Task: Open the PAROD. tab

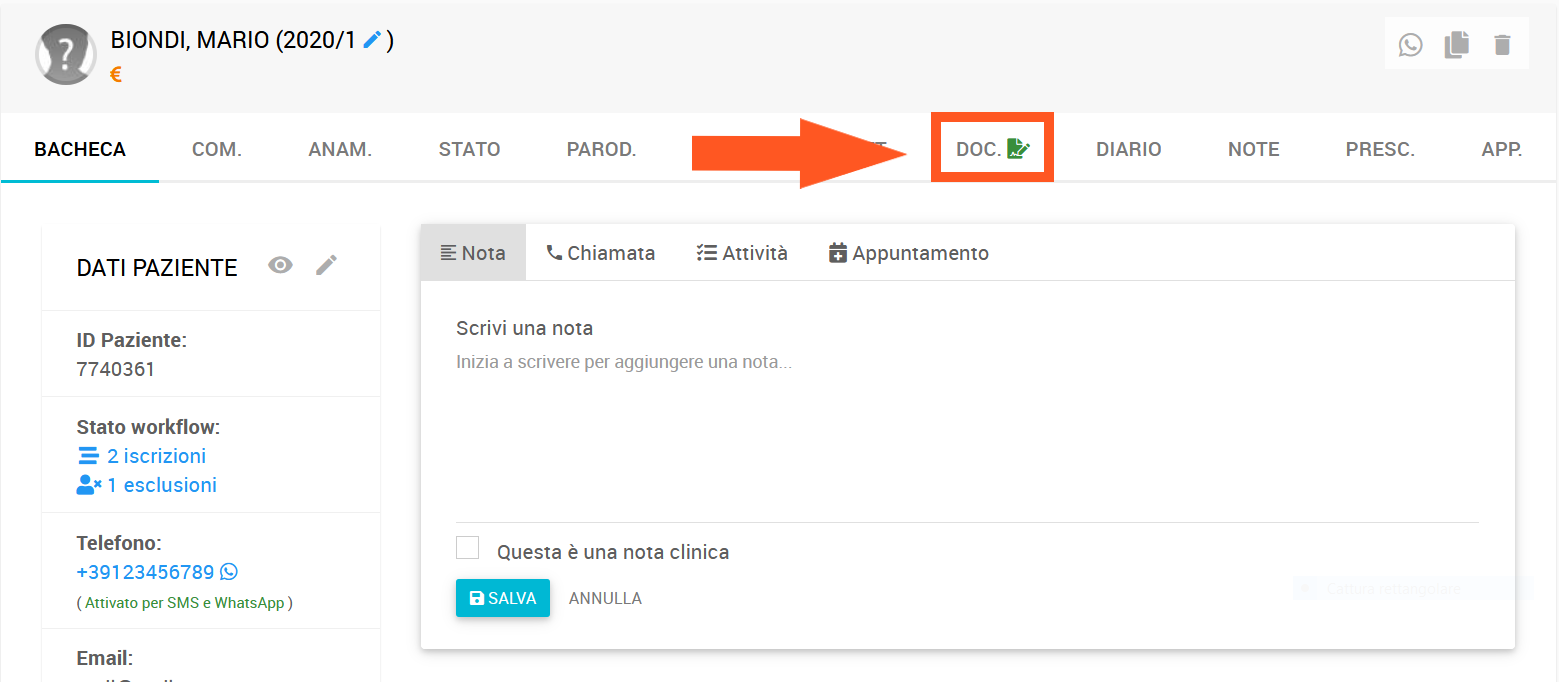Action: pyautogui.click(x=601, y=150)
